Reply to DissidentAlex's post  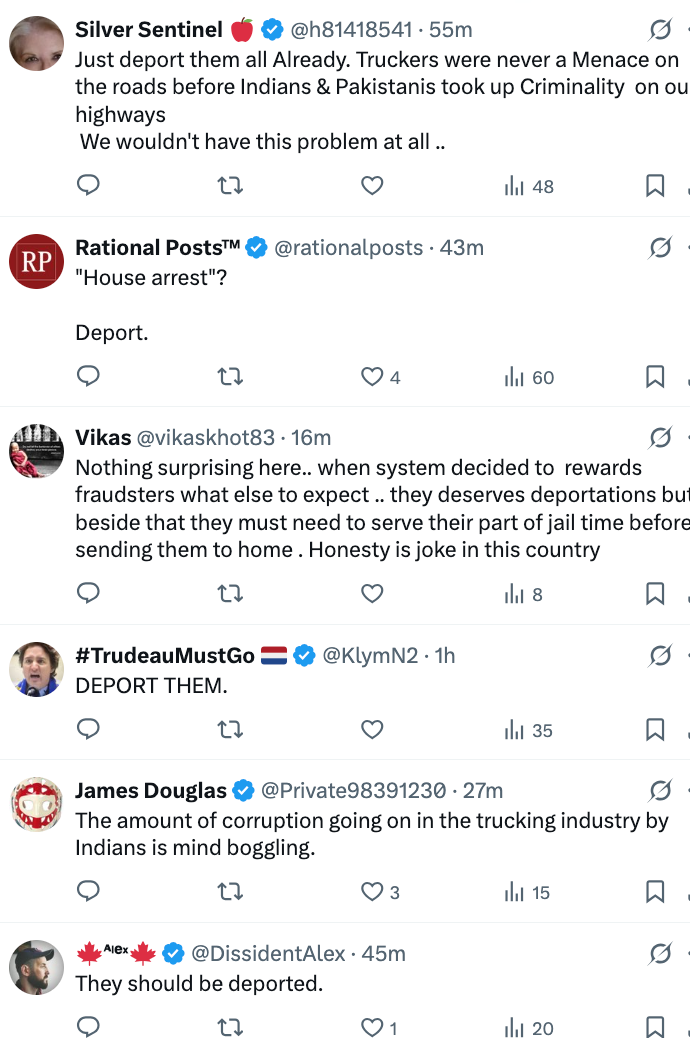point(88,1028)
